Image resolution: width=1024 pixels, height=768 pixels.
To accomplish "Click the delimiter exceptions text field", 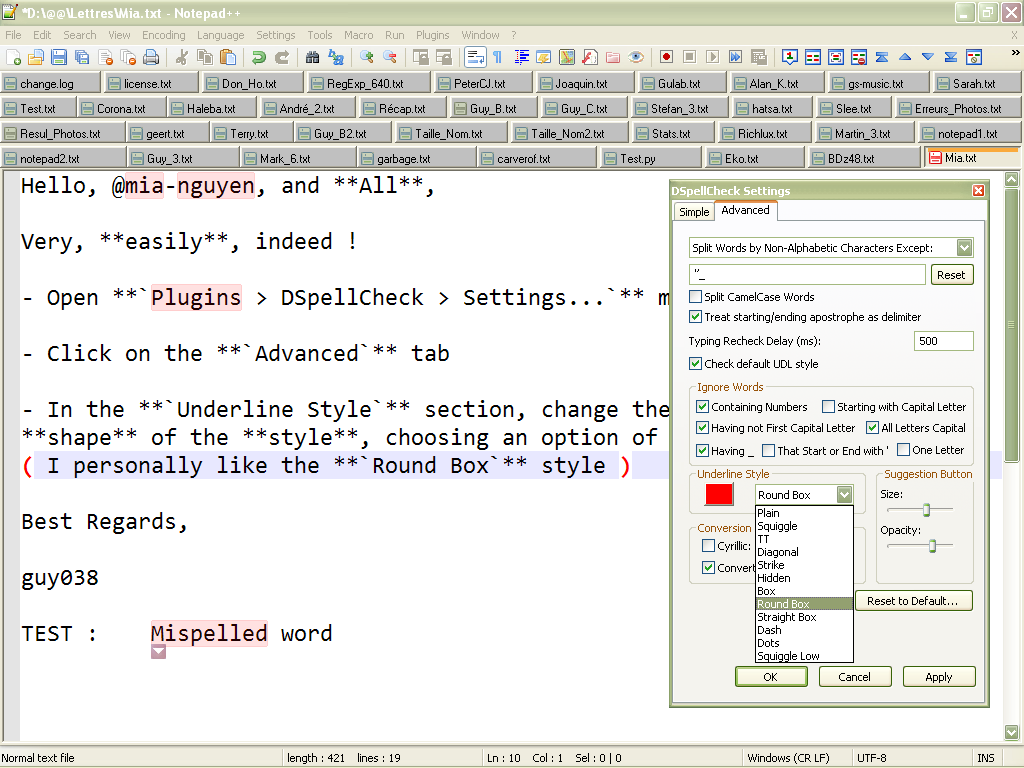I will coord(807,275).
